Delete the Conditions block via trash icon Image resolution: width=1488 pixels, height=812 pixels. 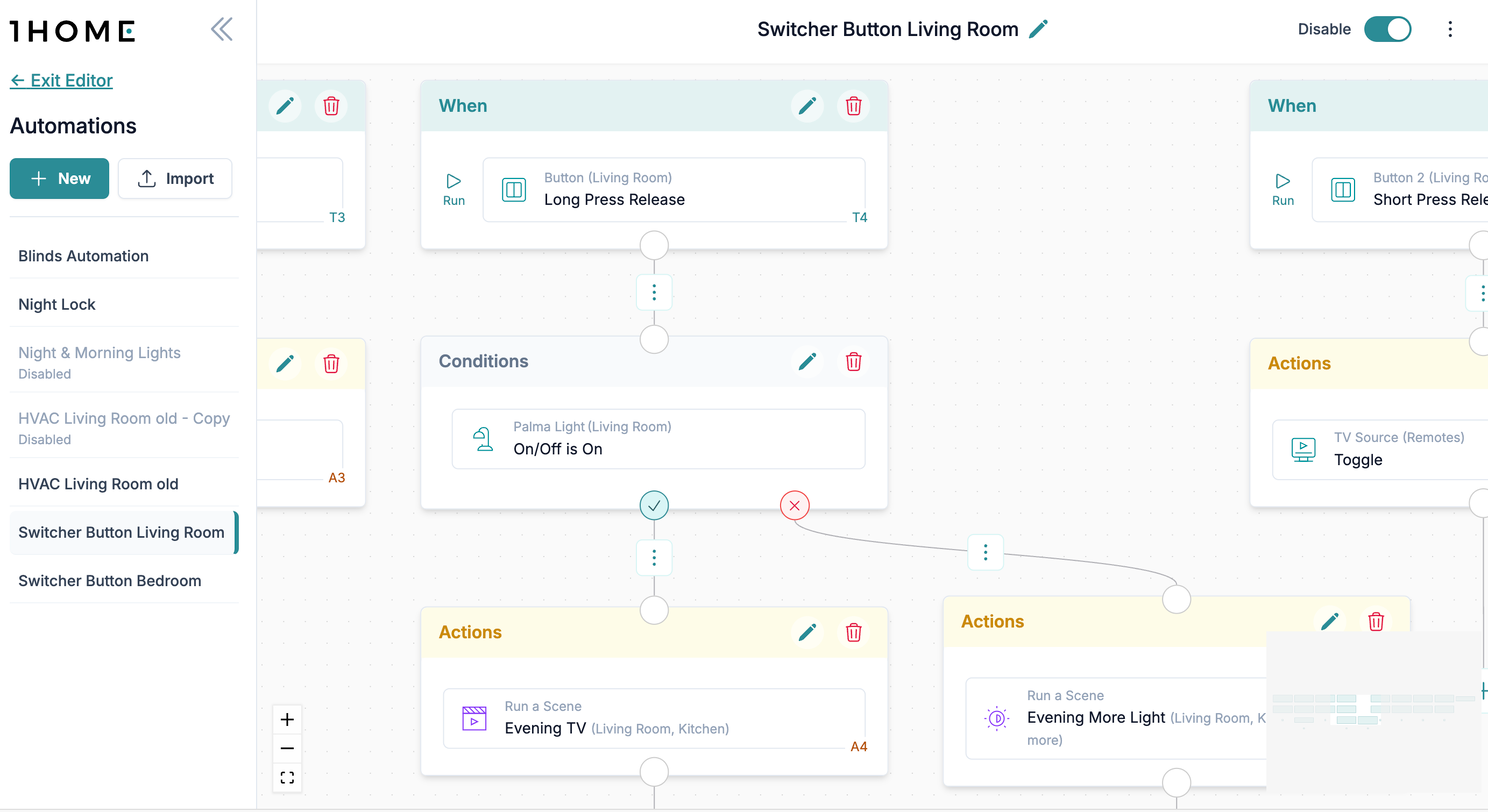tap(853, 361)
